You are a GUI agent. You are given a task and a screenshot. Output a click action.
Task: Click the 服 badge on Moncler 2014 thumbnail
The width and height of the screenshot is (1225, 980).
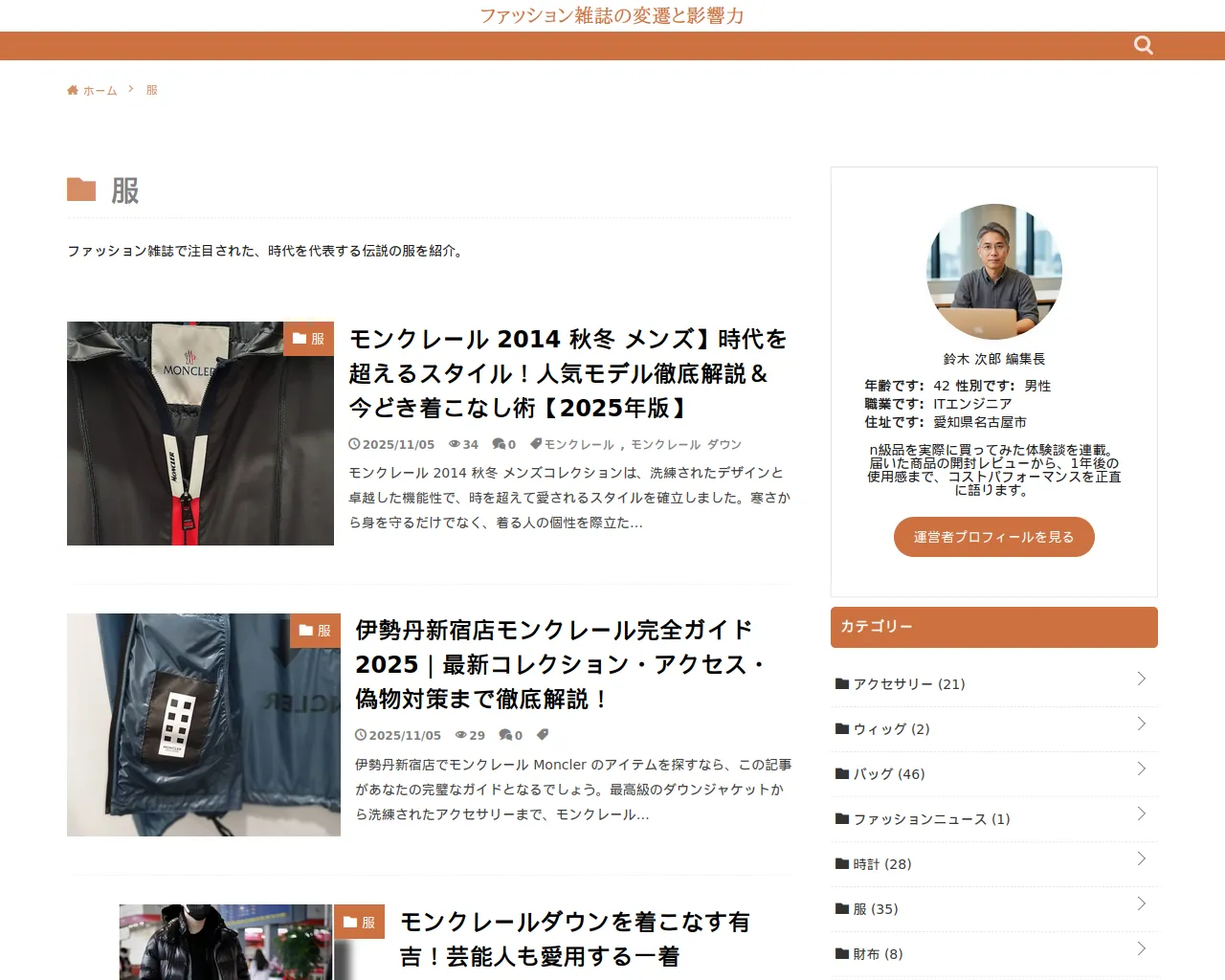click(x=308, y=339)
